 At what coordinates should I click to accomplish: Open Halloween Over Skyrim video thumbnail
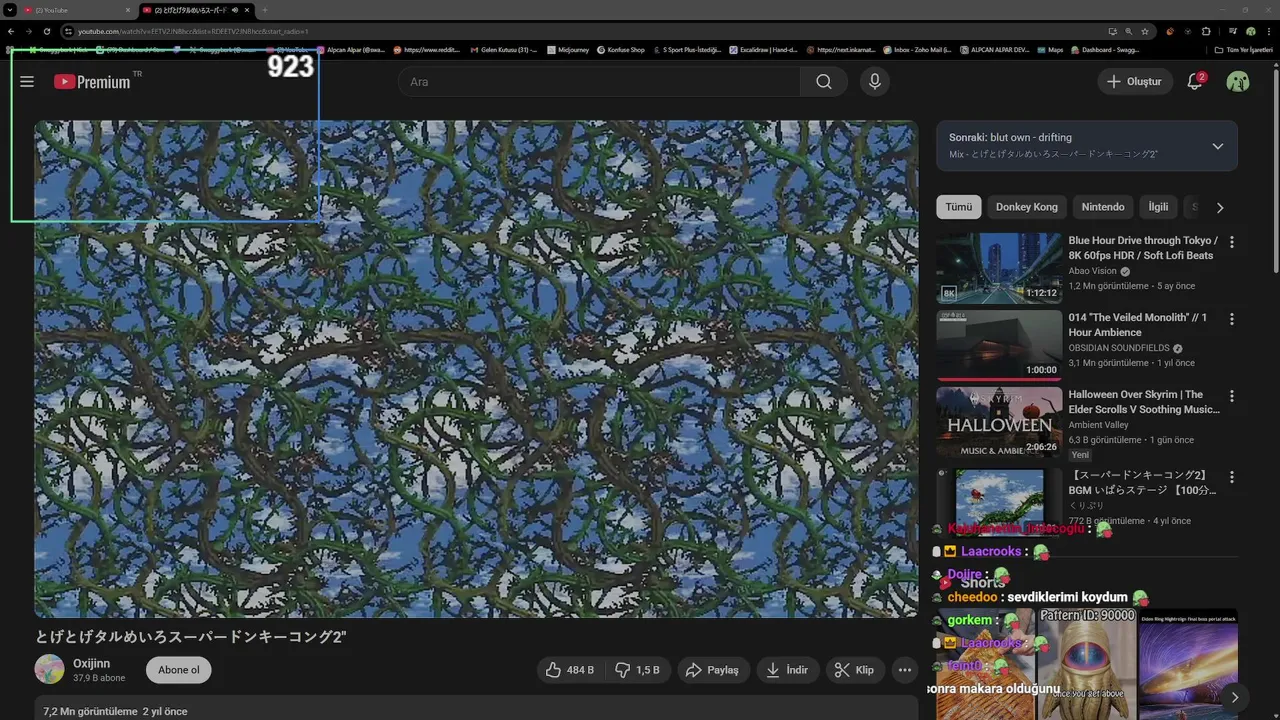click(x=999, y=422)
